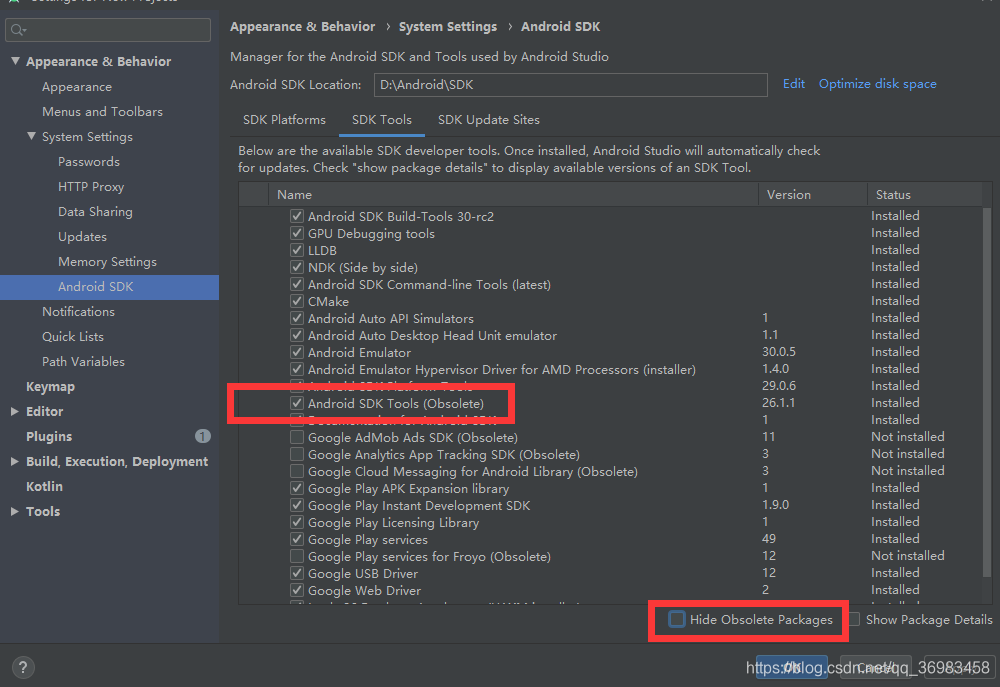1000x687 pixels.
Task: Open the Appearance settings page
Action: coord(77,87)
